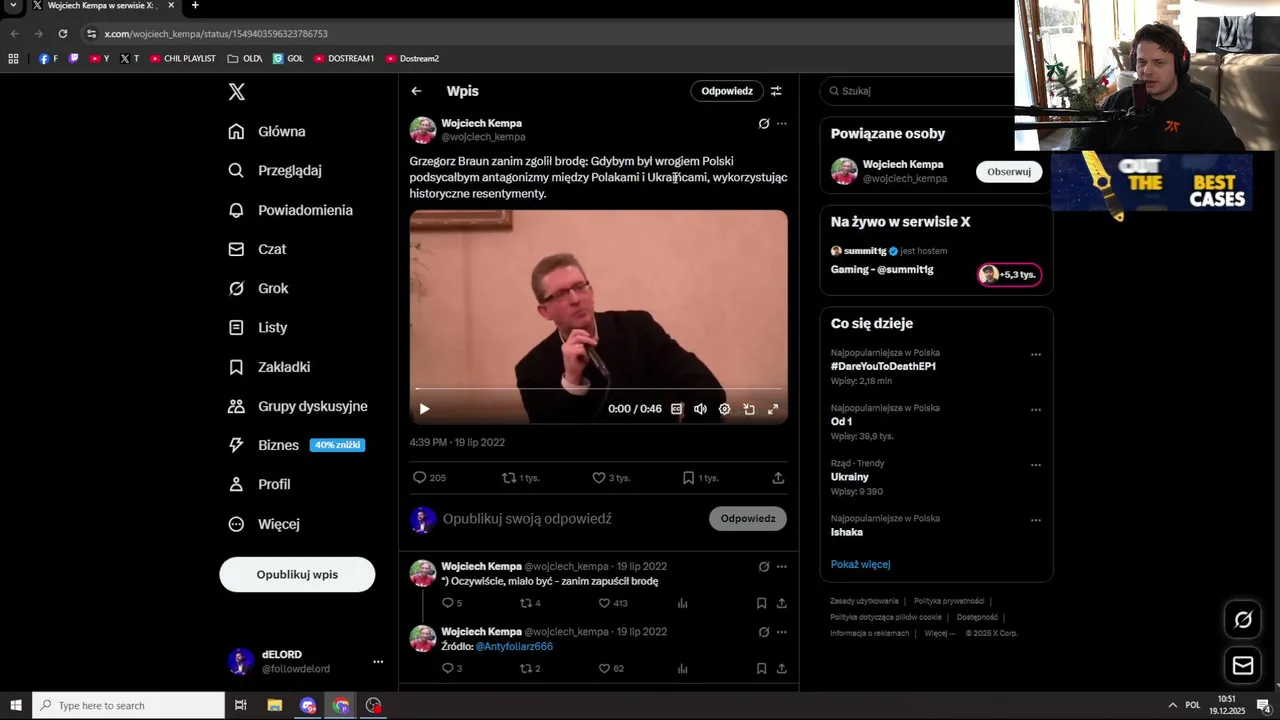
Task: Open Powiadomienia notifications
Action: 290,210
